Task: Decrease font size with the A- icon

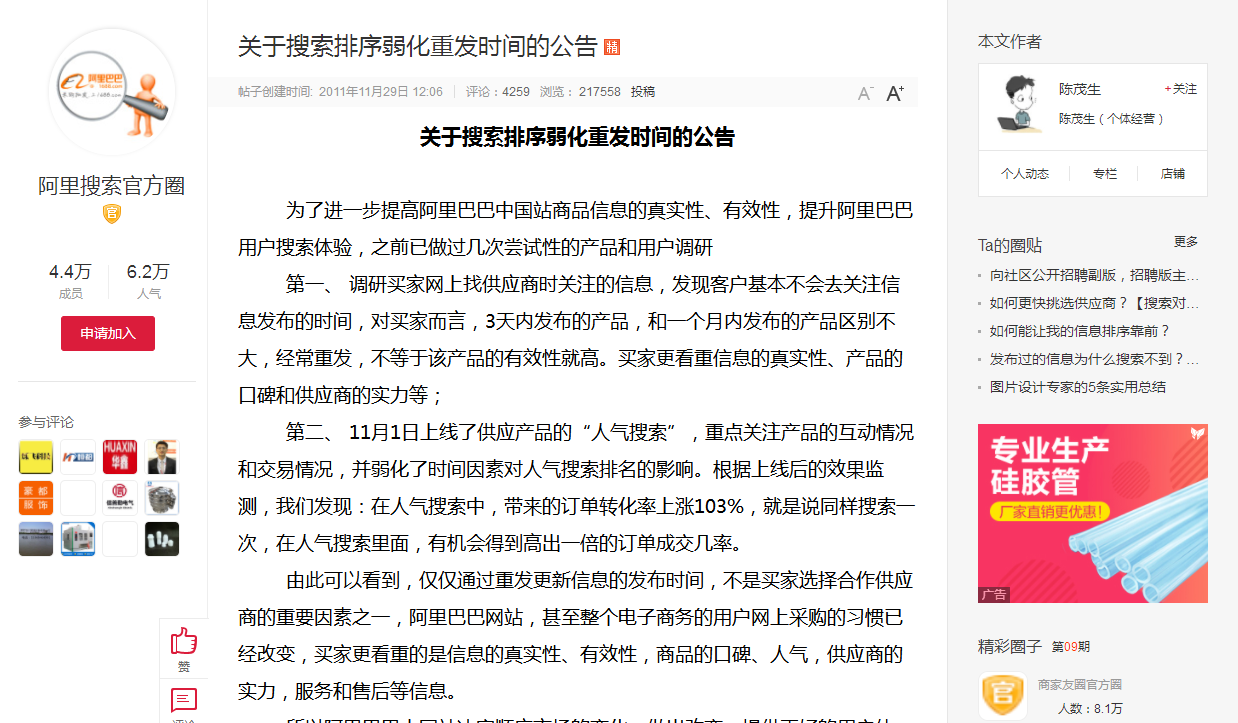Action: [866, 93]
